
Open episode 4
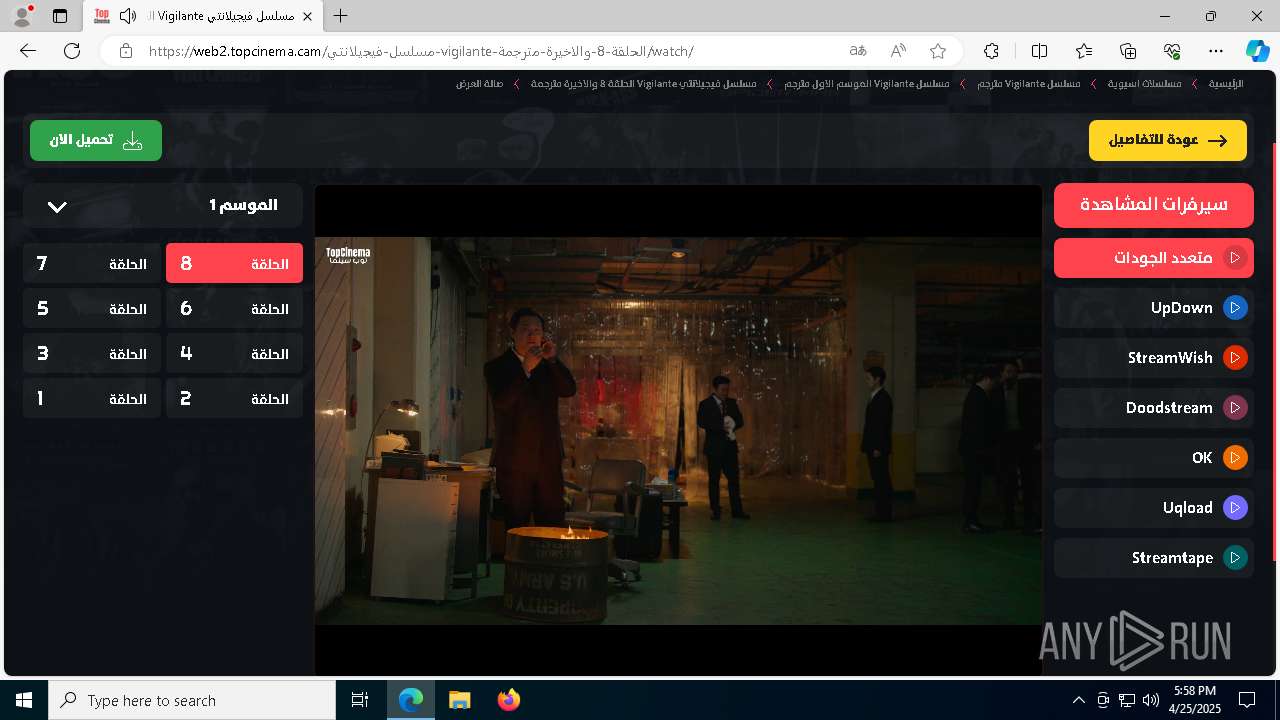234,354
